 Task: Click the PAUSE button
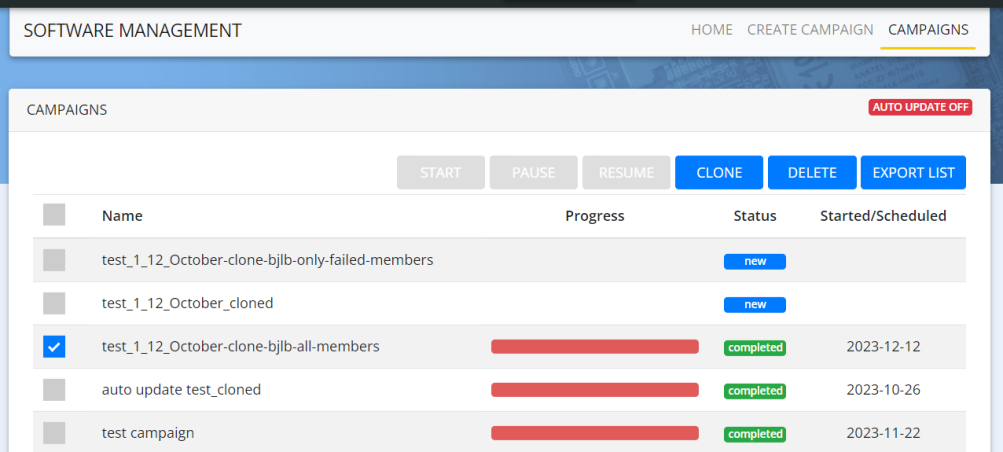pyautogui.click(x=533, y=172)
